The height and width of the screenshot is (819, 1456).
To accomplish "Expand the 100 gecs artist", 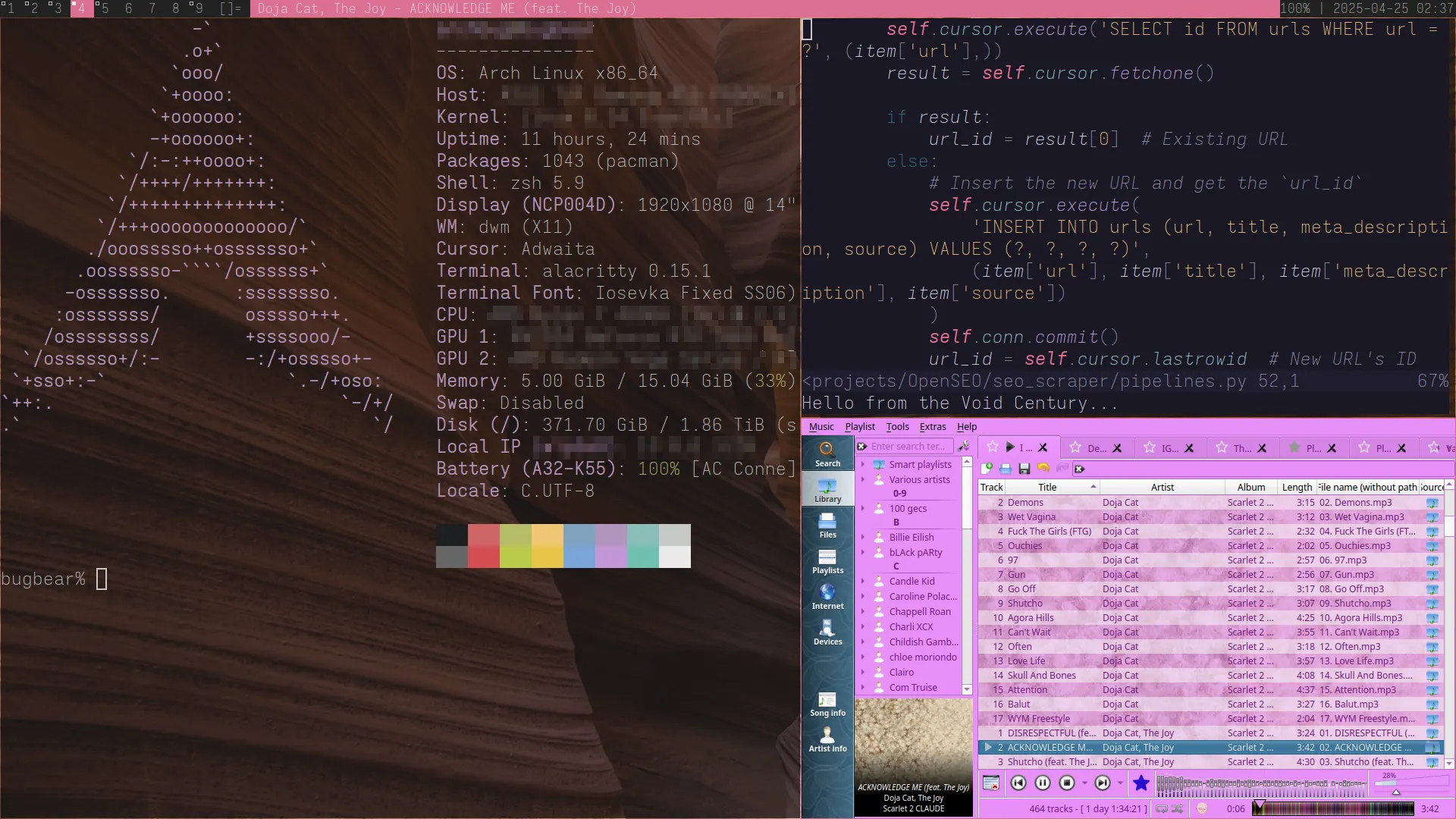I will 862,509.
